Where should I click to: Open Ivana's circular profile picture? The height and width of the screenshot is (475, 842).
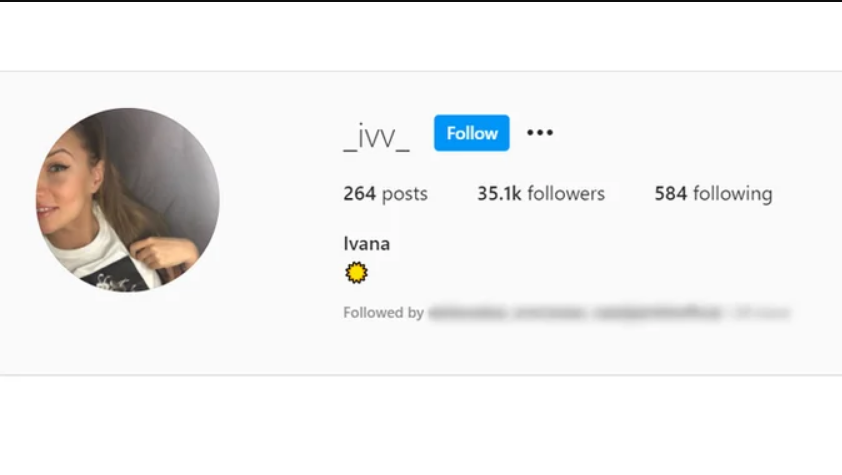click(128, 200)
